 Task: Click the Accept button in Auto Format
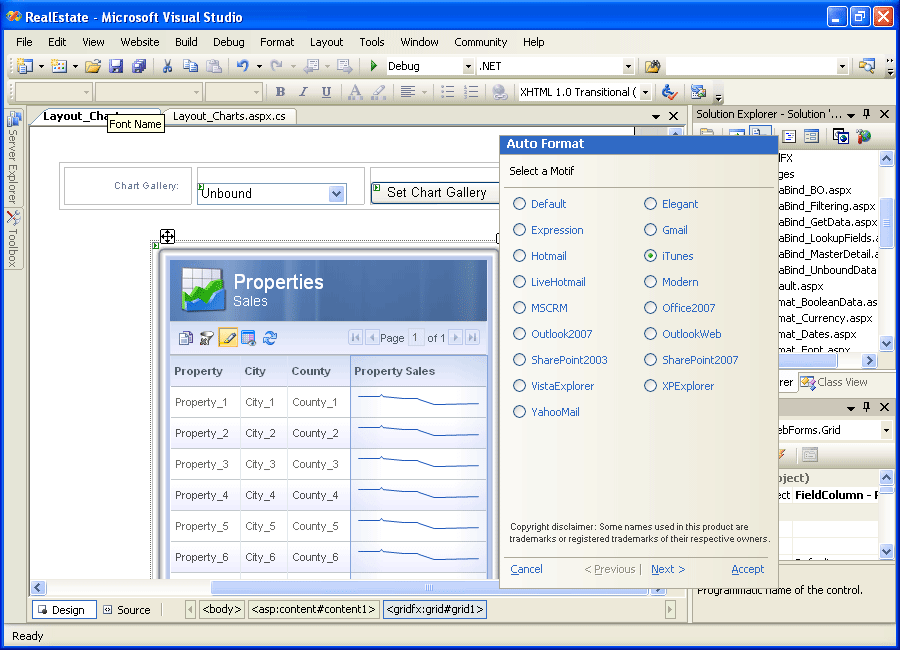747,568
